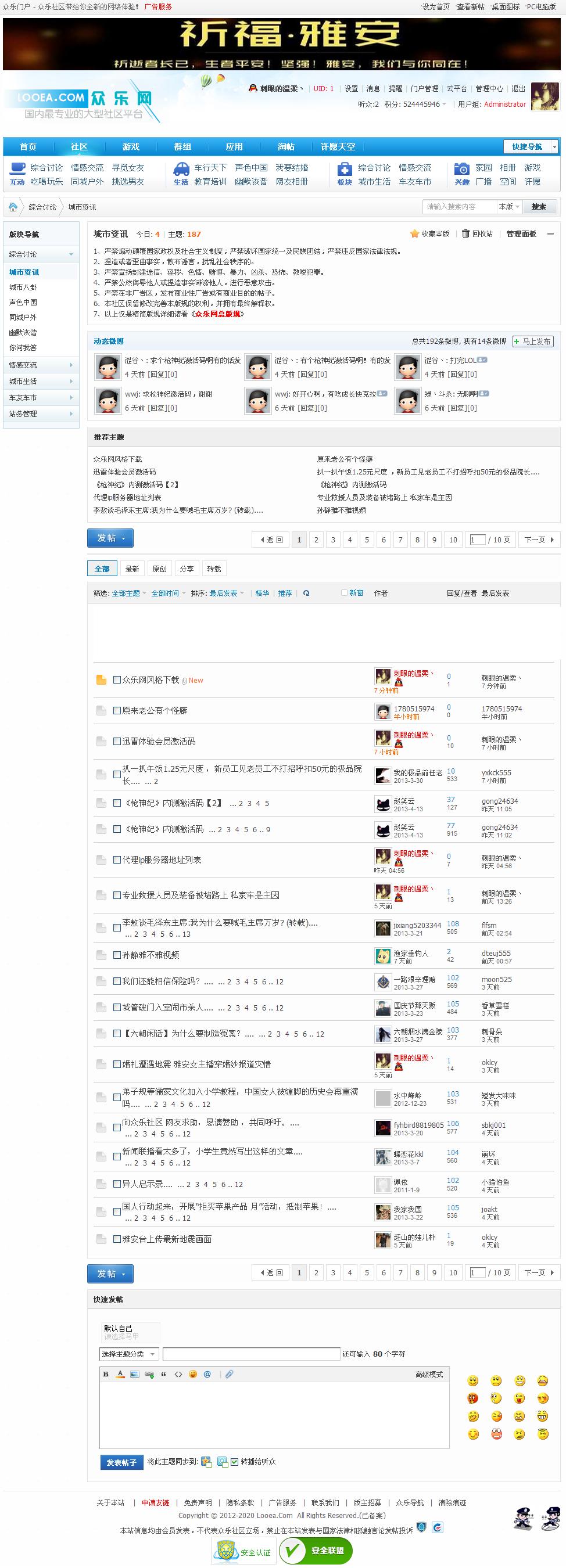Open the 许愿天空 nav tab
The width and height of the screenshot is (566, 1568).
(338, 147)
